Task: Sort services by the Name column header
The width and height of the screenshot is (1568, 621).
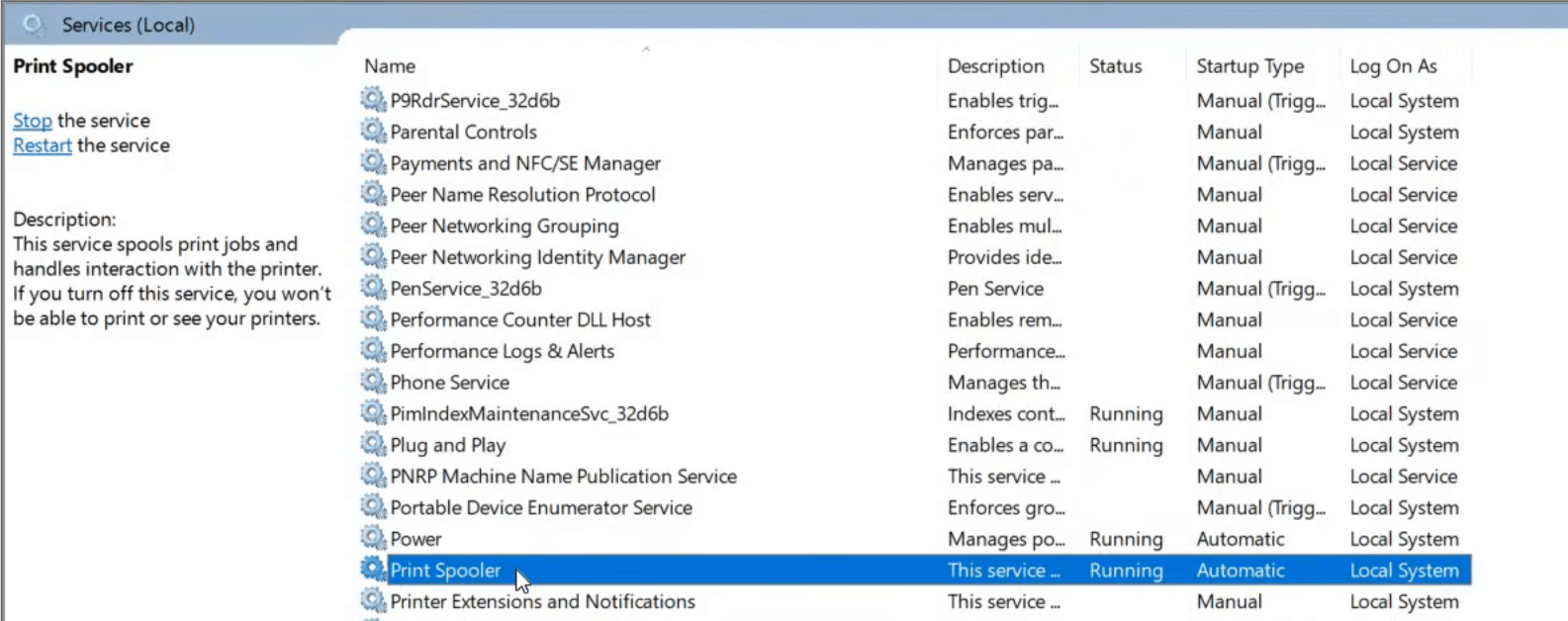Action: tap(390, 66)
